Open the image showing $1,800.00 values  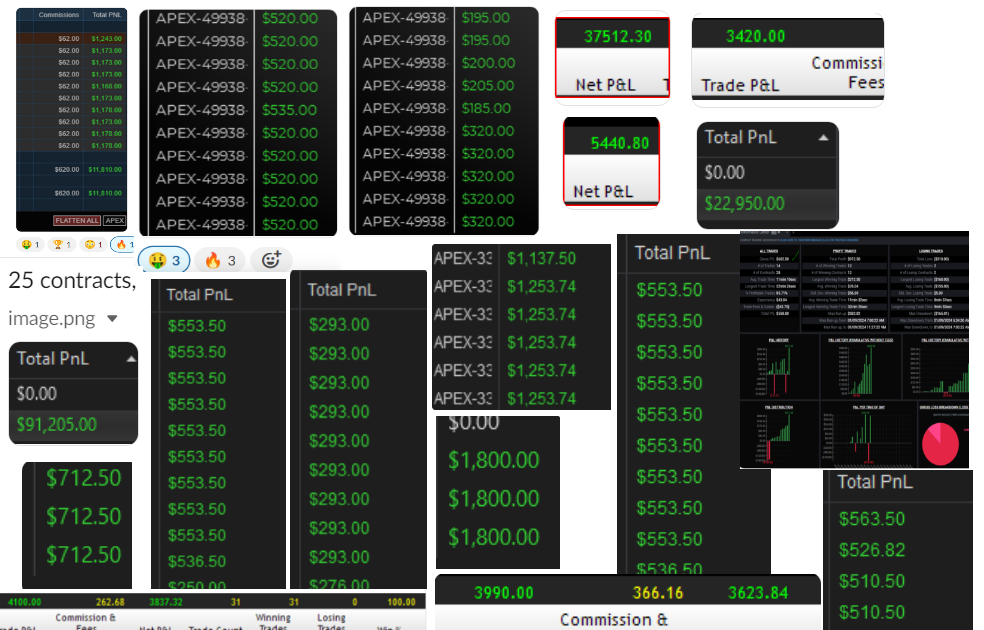497,492
